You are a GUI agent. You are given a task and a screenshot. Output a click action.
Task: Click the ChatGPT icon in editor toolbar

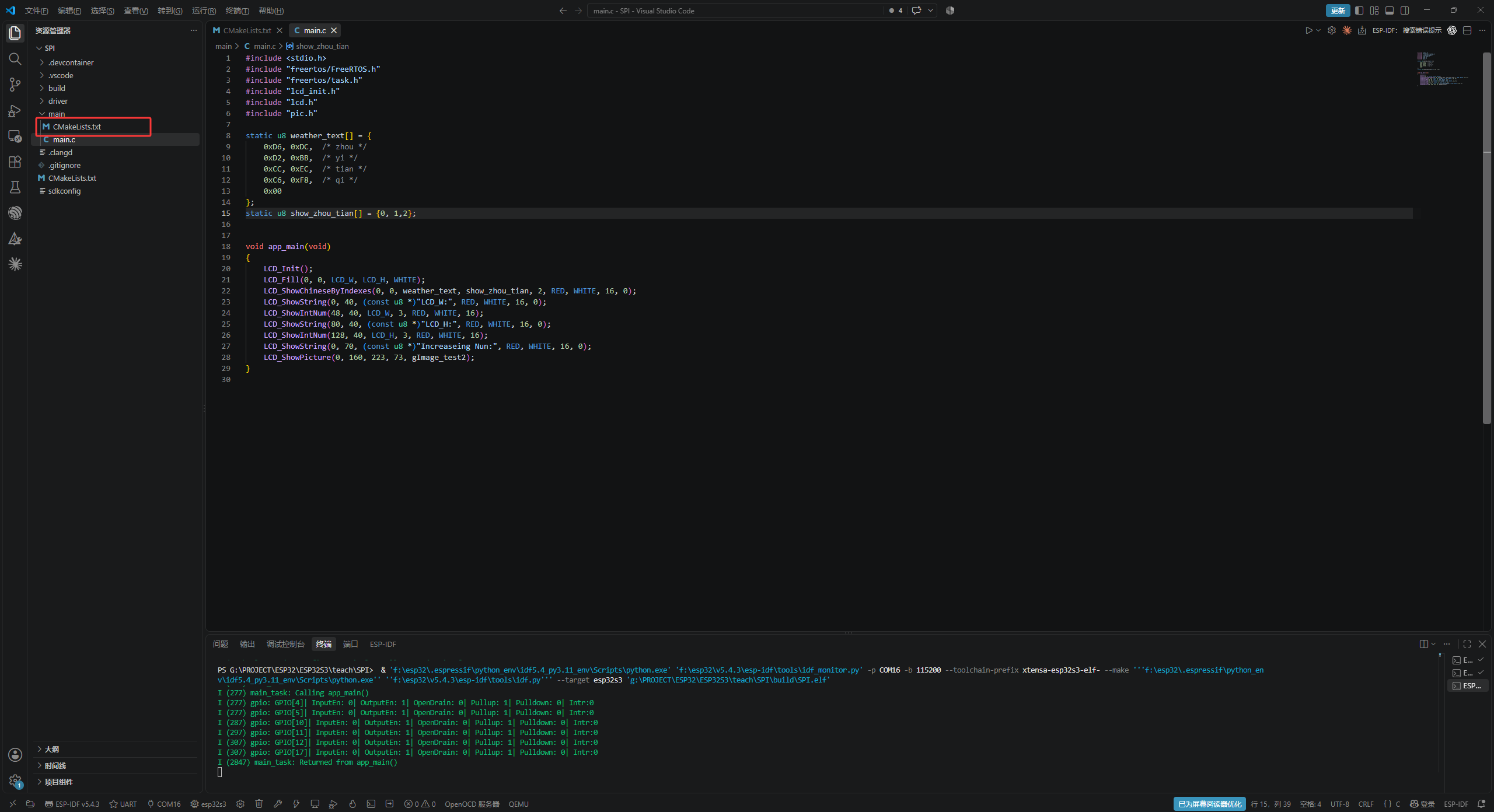[x=1452, y=30]
